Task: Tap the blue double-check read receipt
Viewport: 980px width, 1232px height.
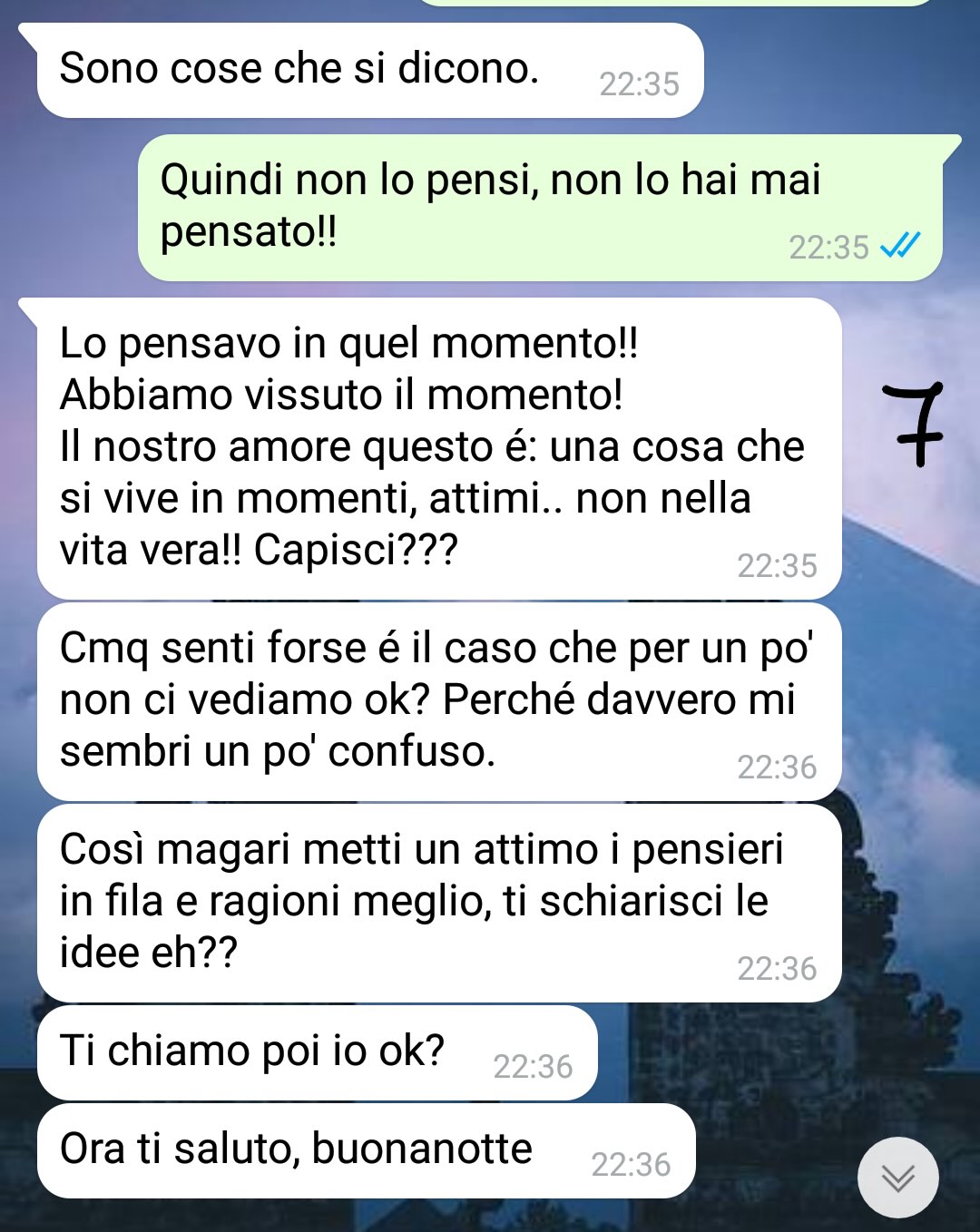Action: click(x=900, y=246)
